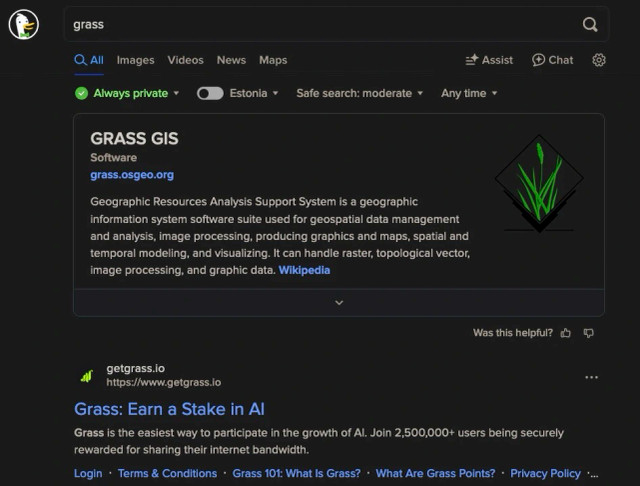The height and width of the screenshot is (486, 640).
Task: Click the GRASS GIS logo image
Action: [539, 184]
